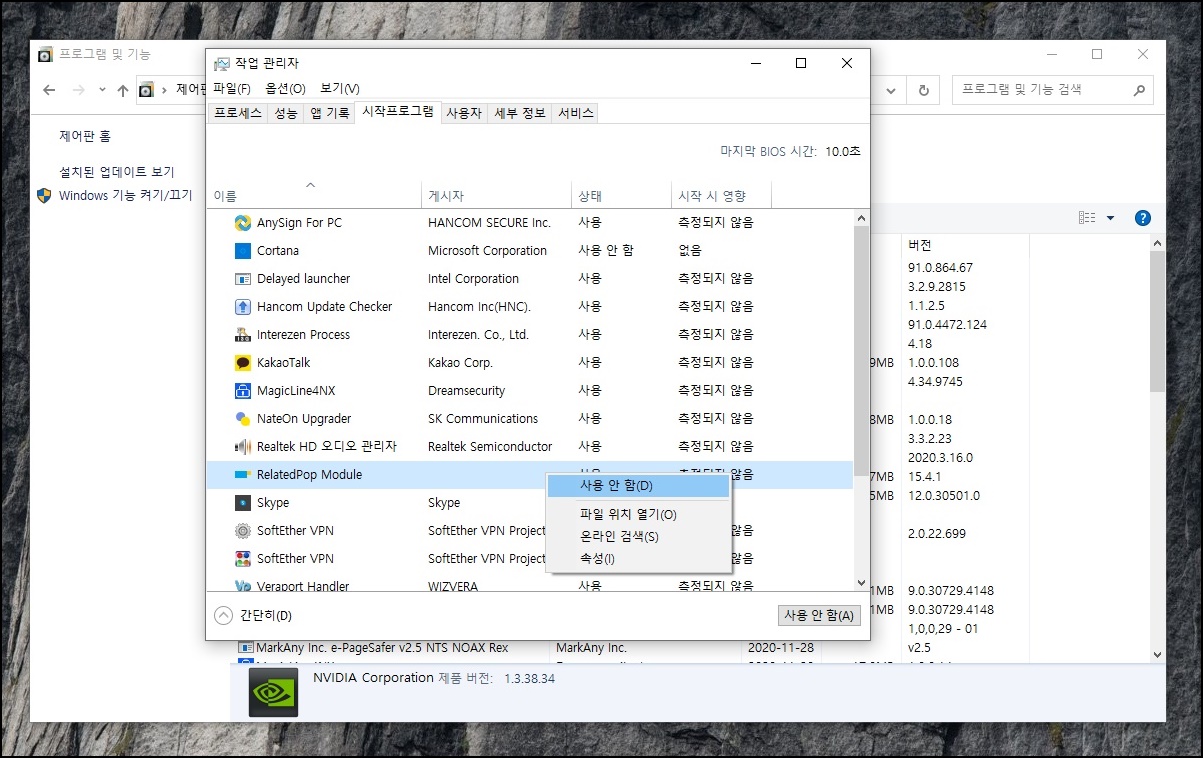Go up one level in control panel
This screenshot has height=758, width=1203.
coord(123,90)
